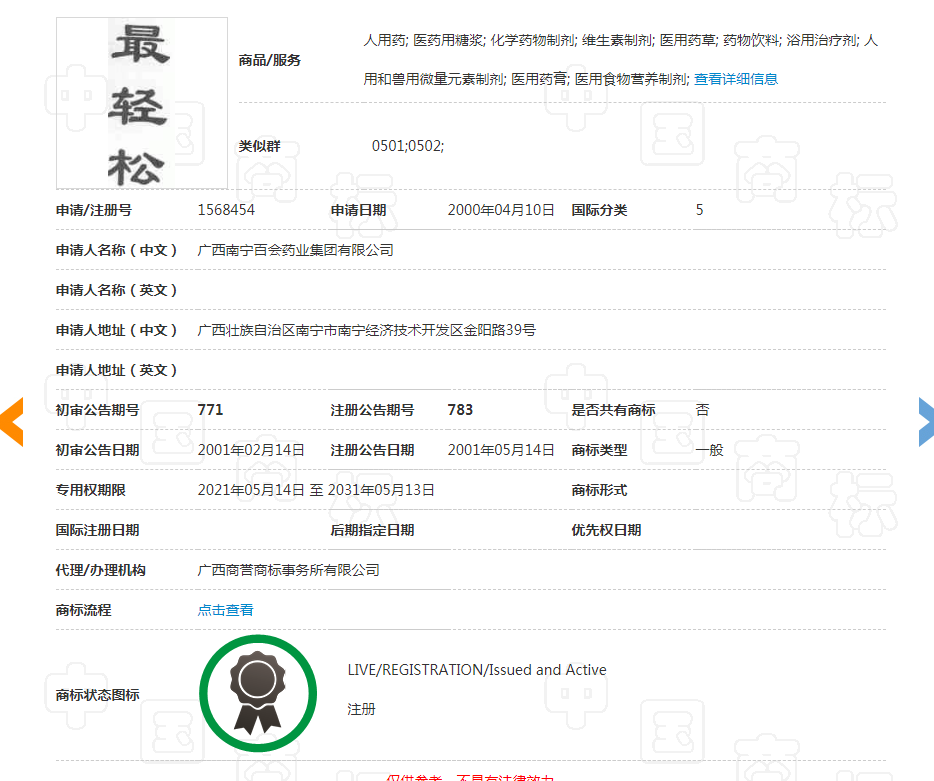This screenshot has height=781, width=934.
Task: Select the 申请日期 label
Action: tap(359, 210)
